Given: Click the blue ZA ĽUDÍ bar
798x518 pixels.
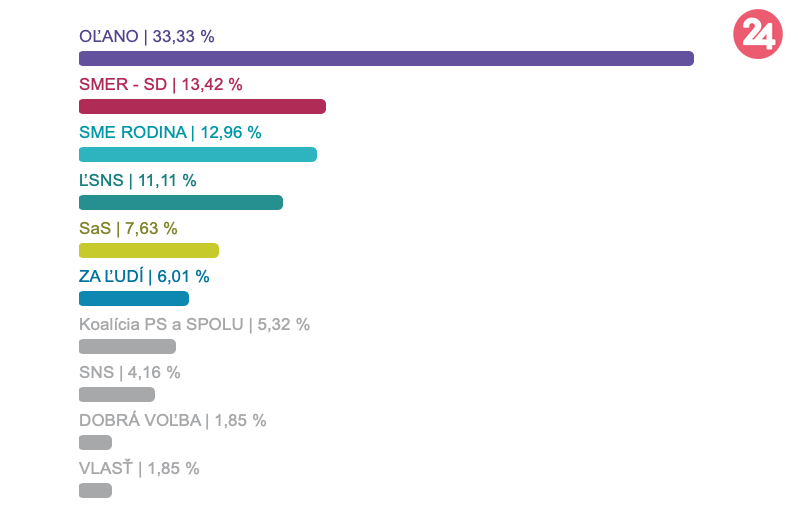Looking at the screenshot, I should [x=134, y=299].
